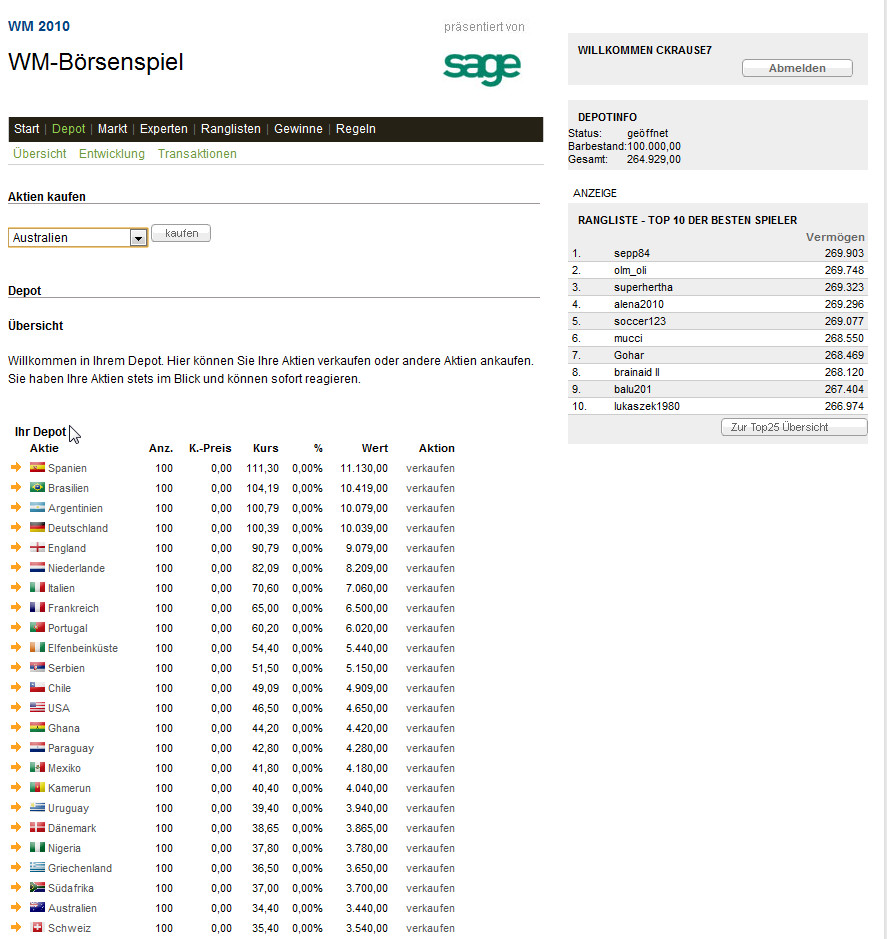Screen dimensions: 887x939
Task: Click the Chile flag icon
Action: coord(37,687)
